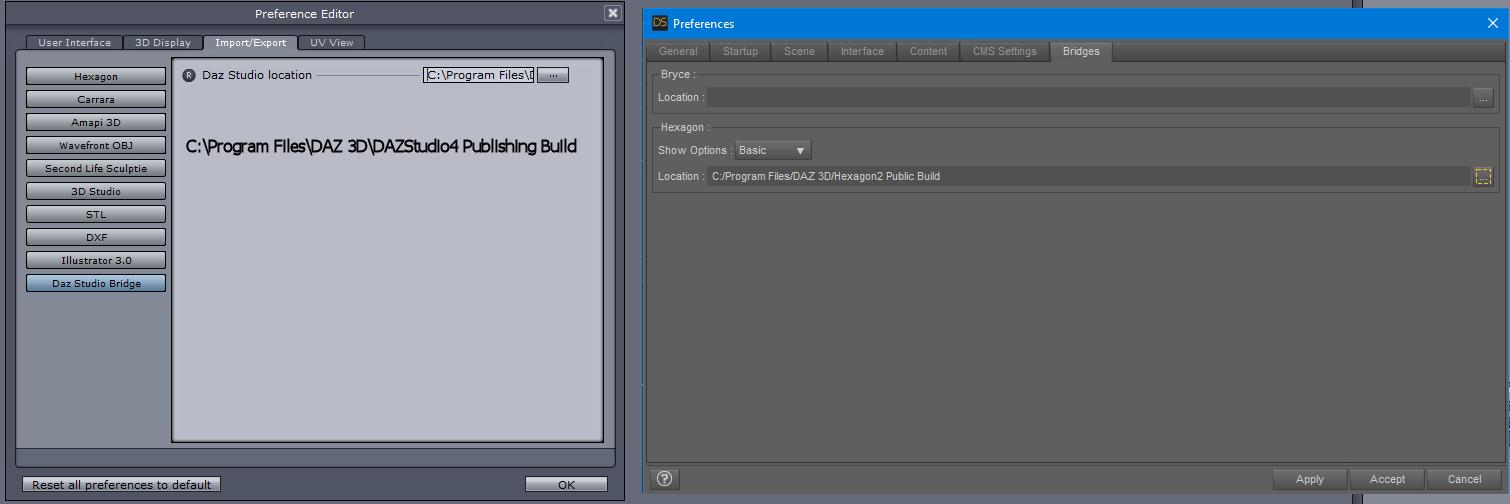Open the Content preferences tab
Image resolution: width=1510 pixels, height=504 pixels.
pos(928,51)
